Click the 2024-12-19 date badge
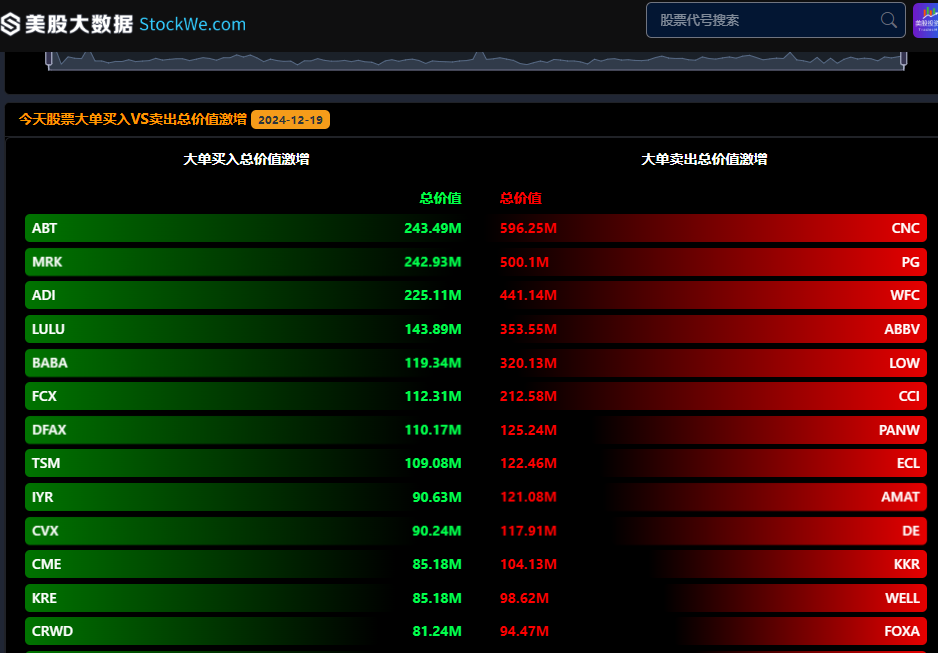This screenshot has width=938, height=653. (x=290, y=120)
